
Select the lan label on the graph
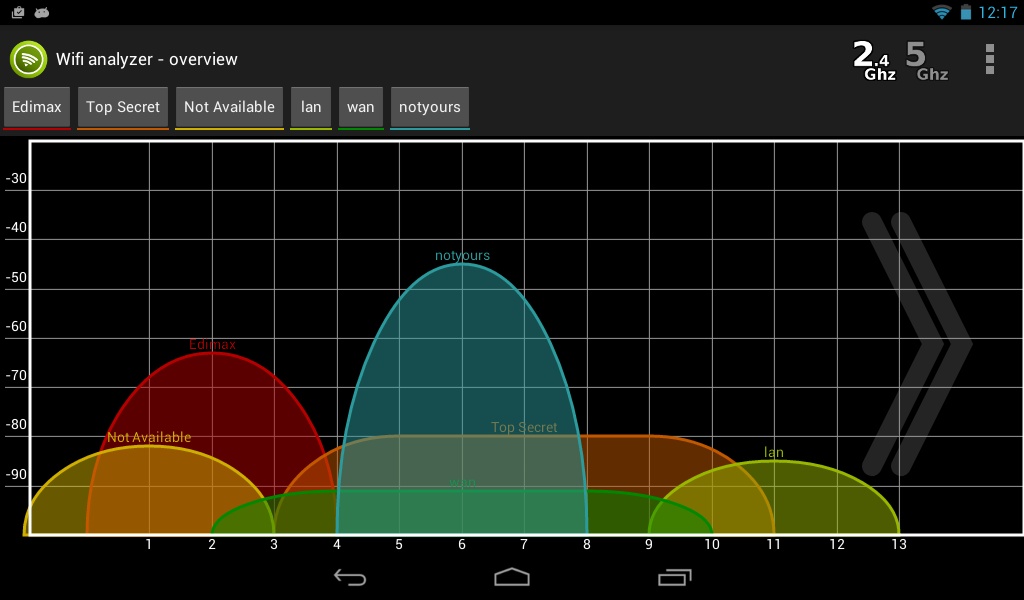(774, 452)
